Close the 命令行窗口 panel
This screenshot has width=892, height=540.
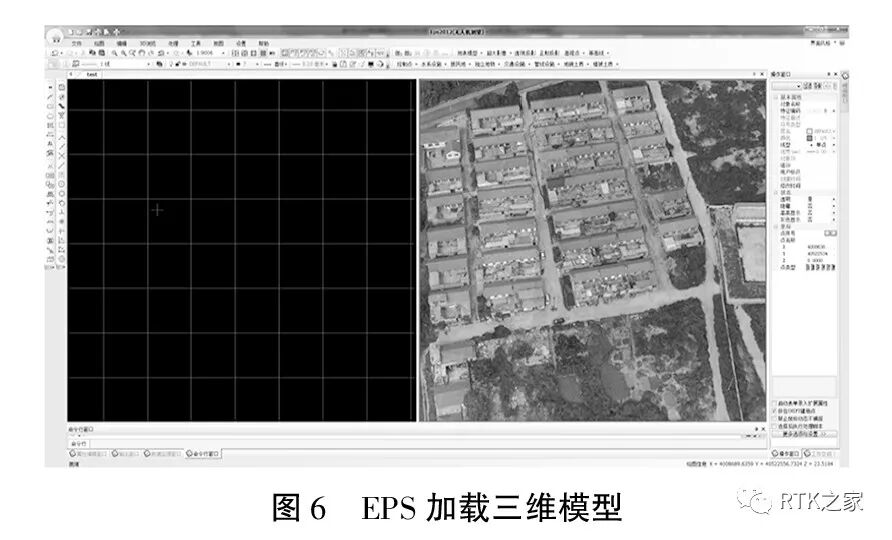click(x=763, y=430)
